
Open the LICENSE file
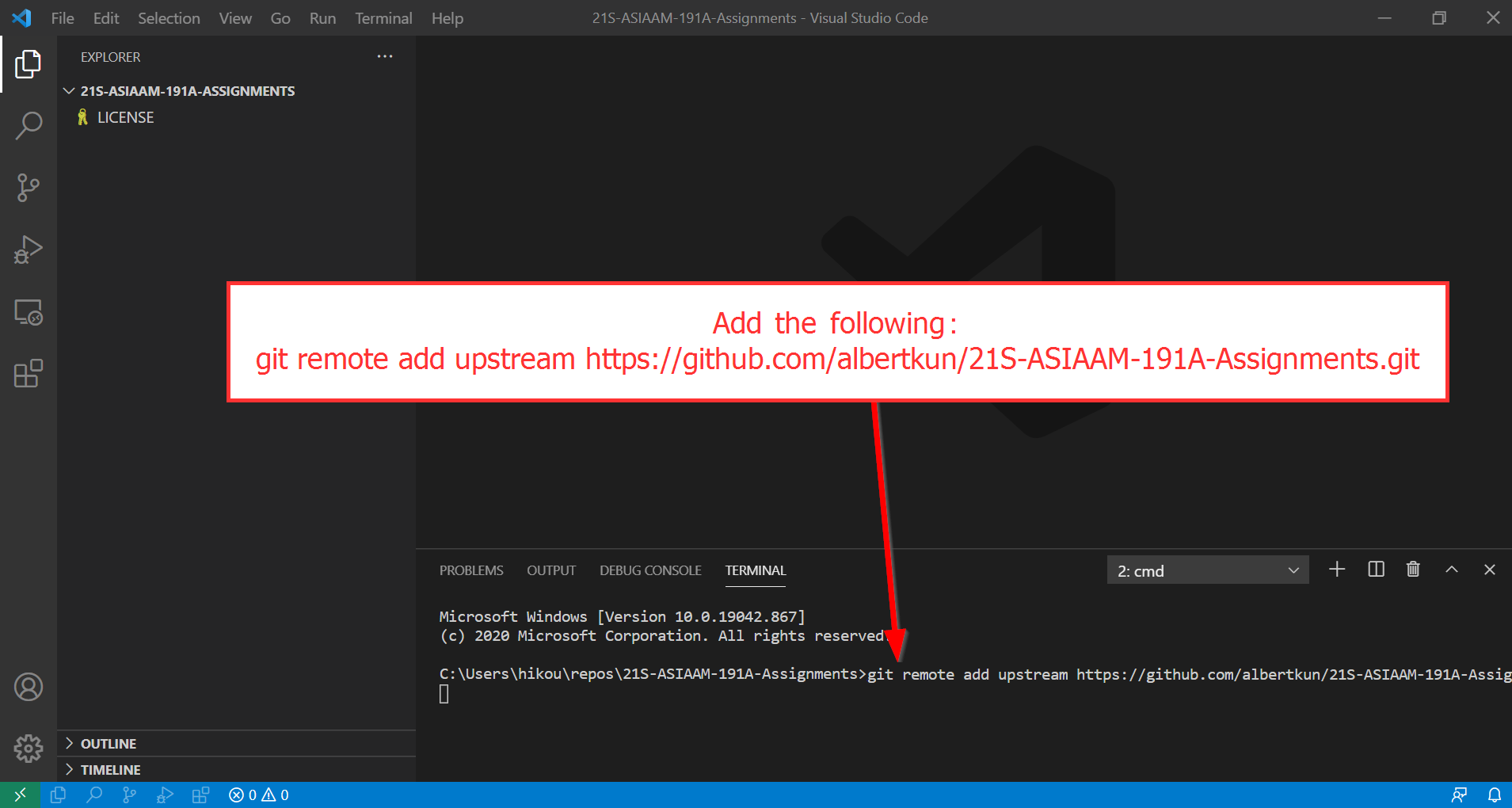[125, 117]
